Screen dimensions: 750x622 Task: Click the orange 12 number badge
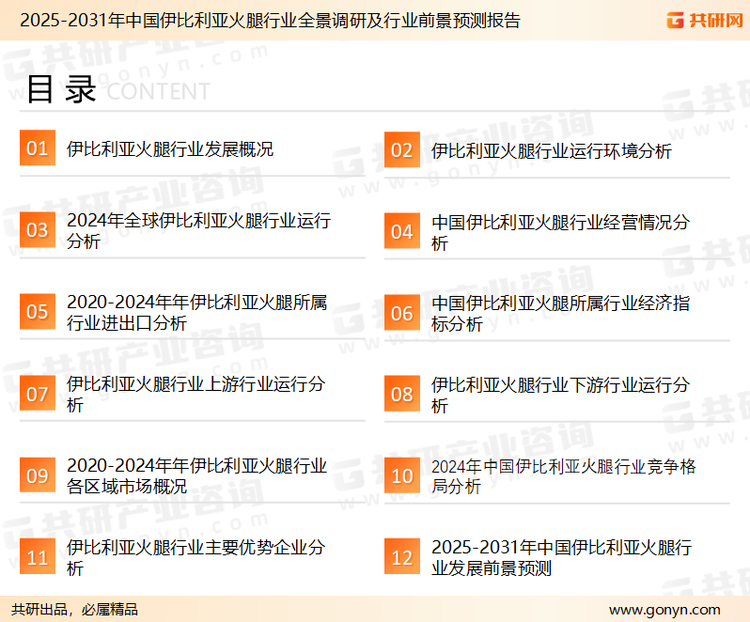[402, 557]
